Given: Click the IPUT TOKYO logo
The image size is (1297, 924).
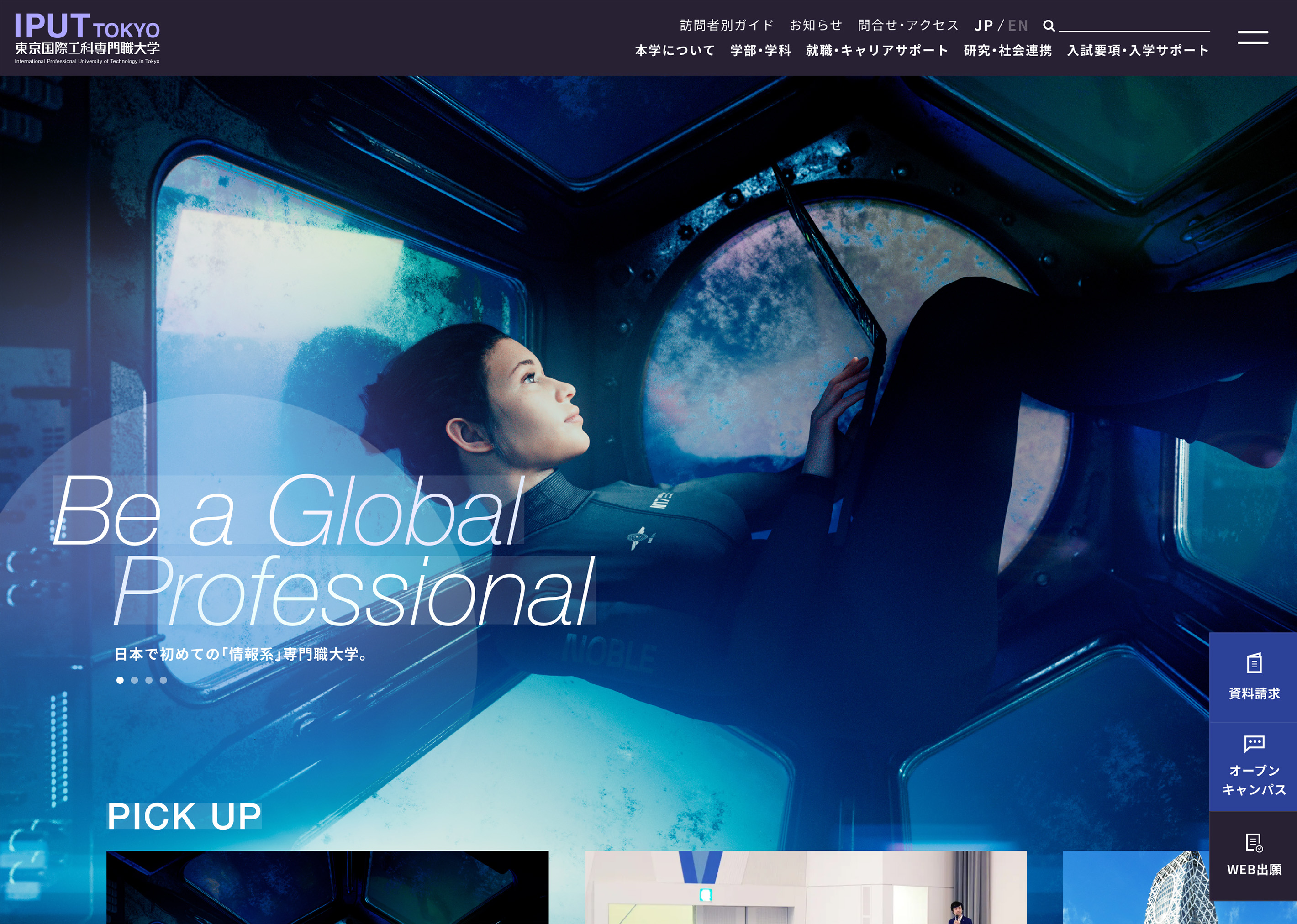Looking at the screenshot, I should tap(88, 37).
